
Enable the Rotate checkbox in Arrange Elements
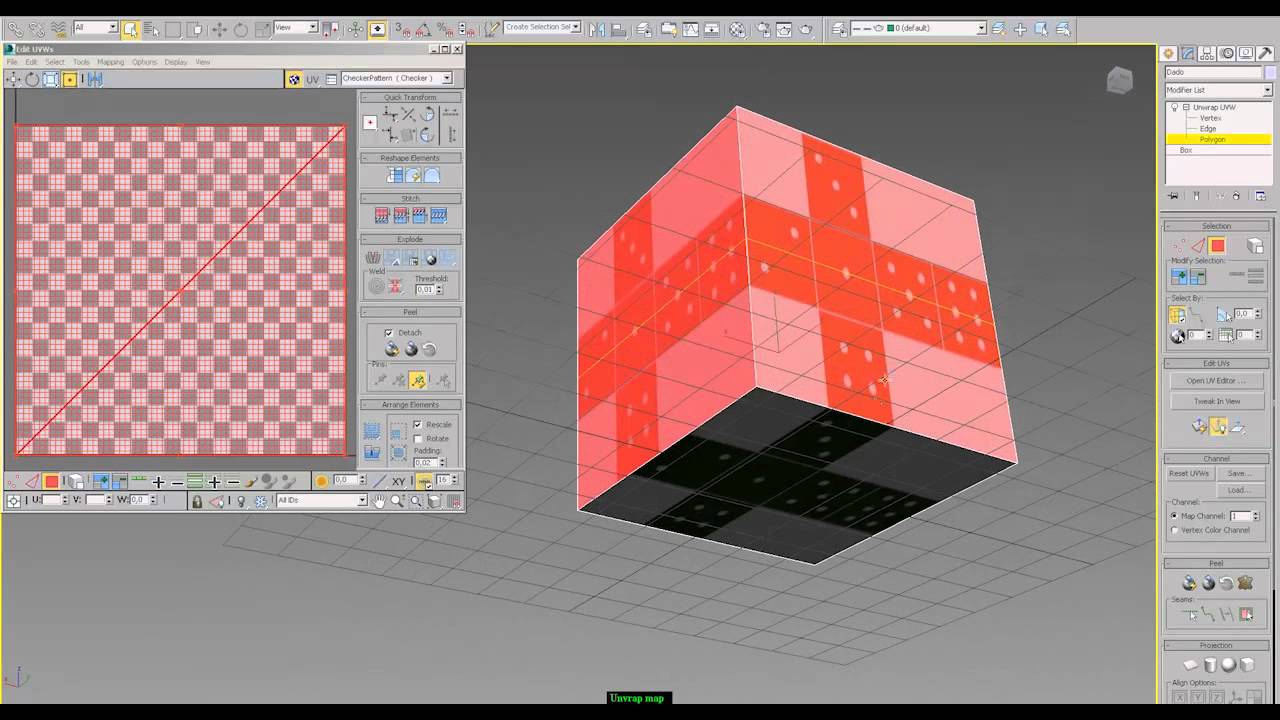tap(418, 439)
